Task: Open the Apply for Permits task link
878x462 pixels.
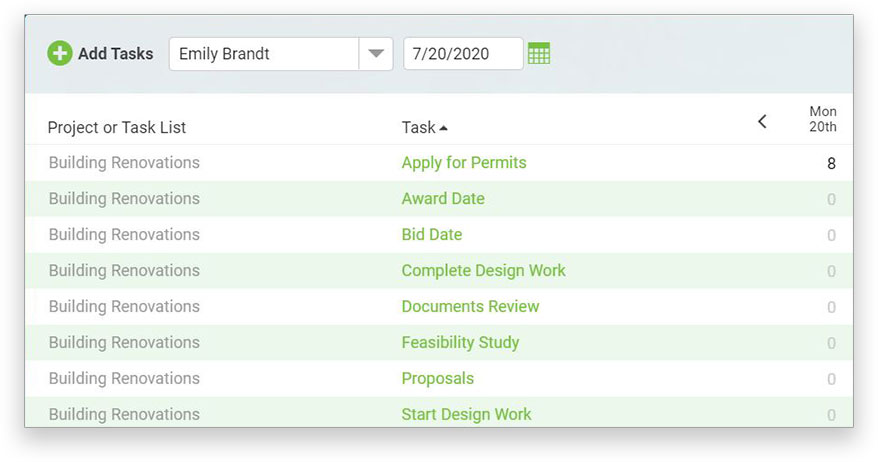Action: (x=464, y=163)
